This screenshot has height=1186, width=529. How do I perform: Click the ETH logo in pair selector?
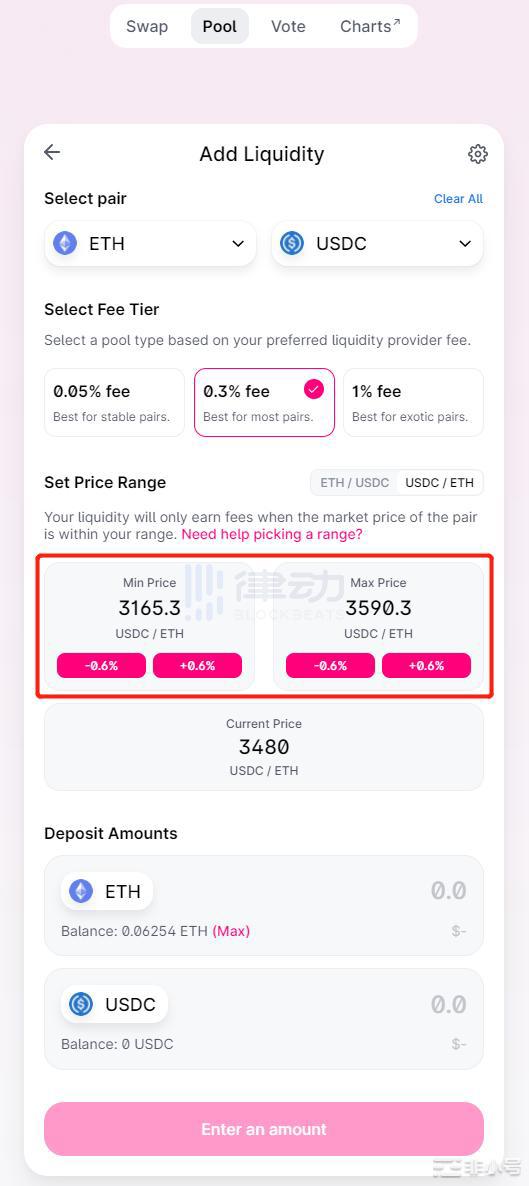click(65, 244)
